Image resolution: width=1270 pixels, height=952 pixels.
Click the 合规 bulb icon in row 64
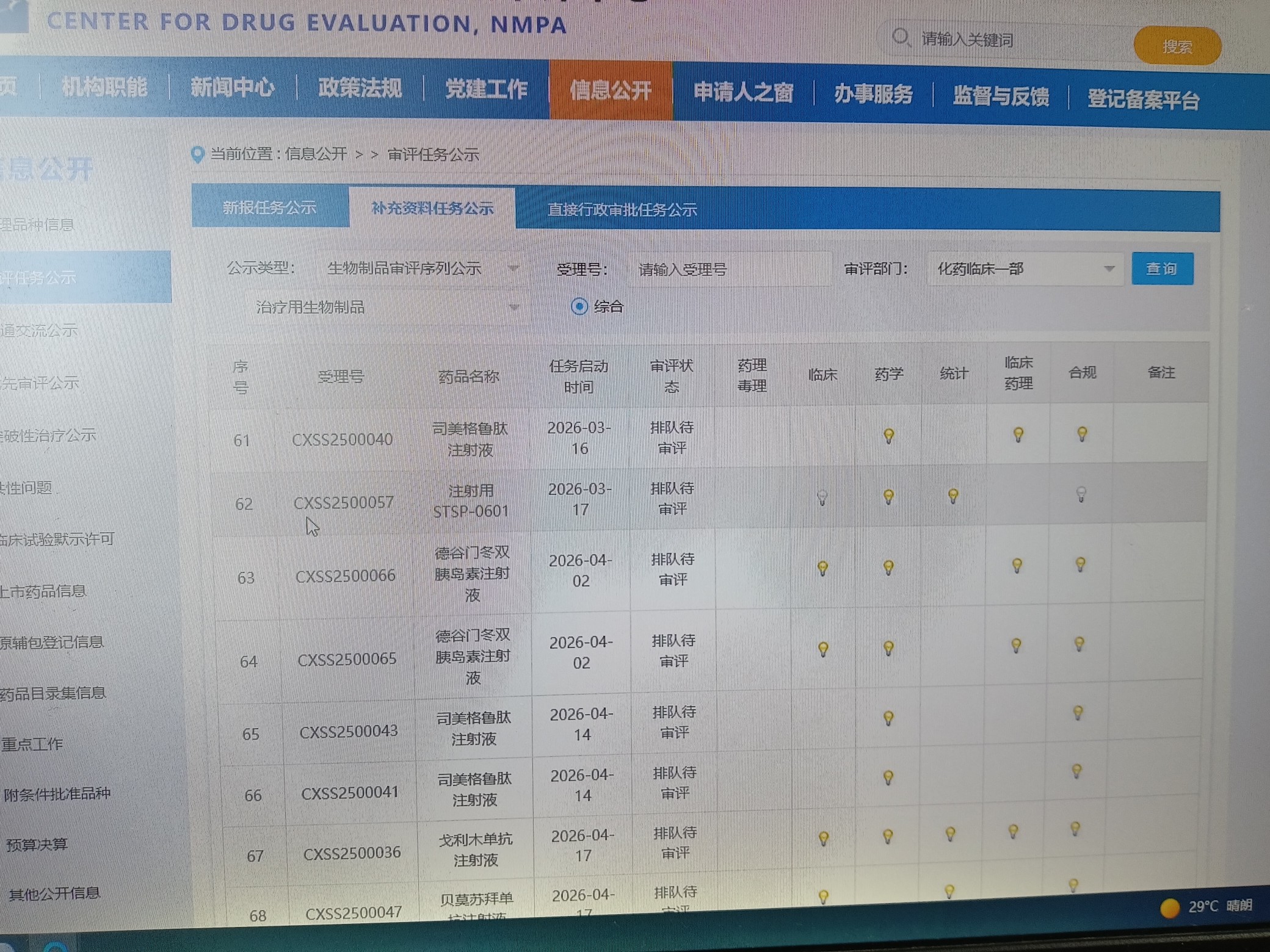click(x=1079, y=644)
